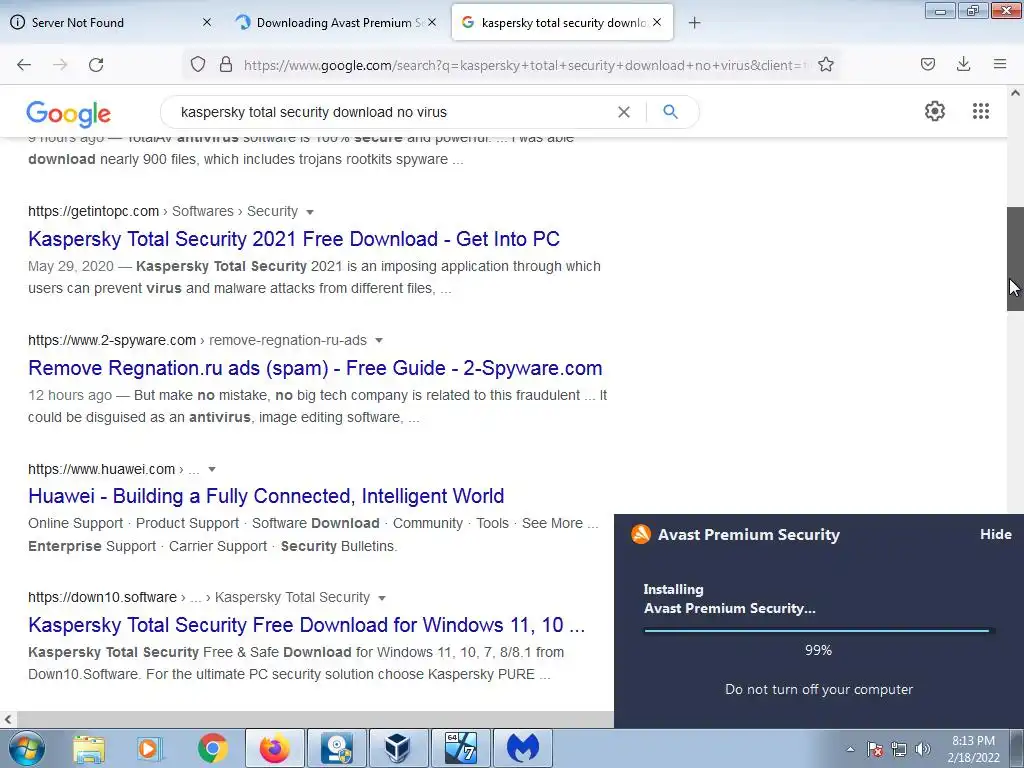Open Google settings gear
Image resolution: width=1024 pixels, height=768 pixels.
(935, 111)
